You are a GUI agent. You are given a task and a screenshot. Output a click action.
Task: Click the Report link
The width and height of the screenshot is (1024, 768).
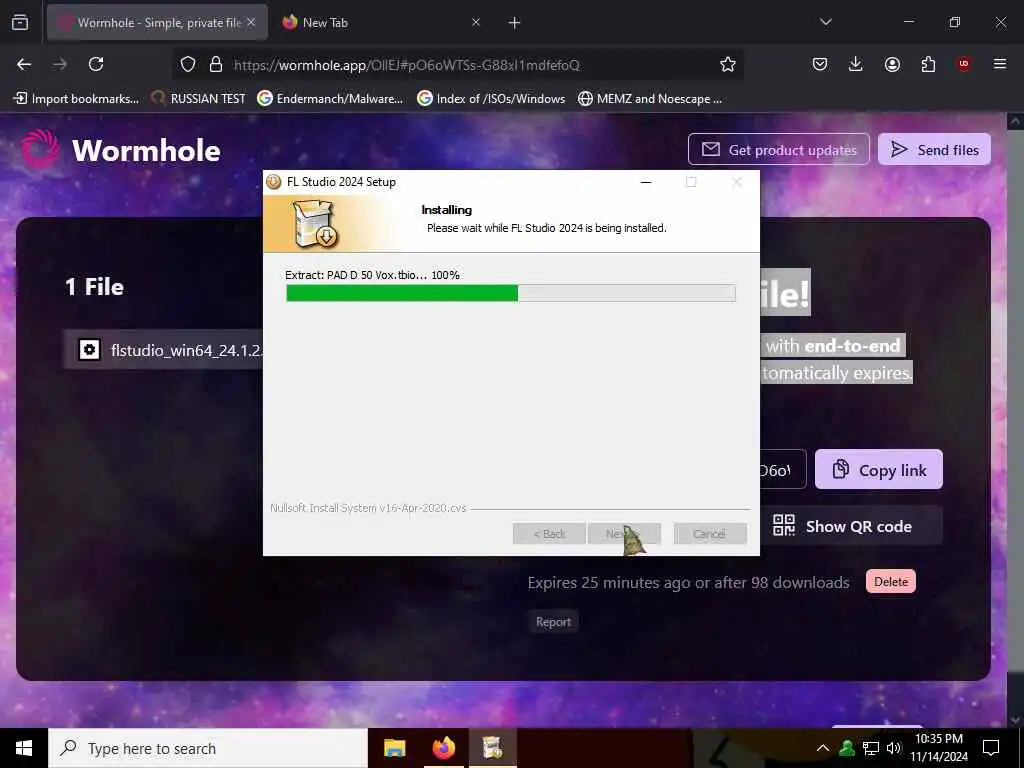[553, 622]
